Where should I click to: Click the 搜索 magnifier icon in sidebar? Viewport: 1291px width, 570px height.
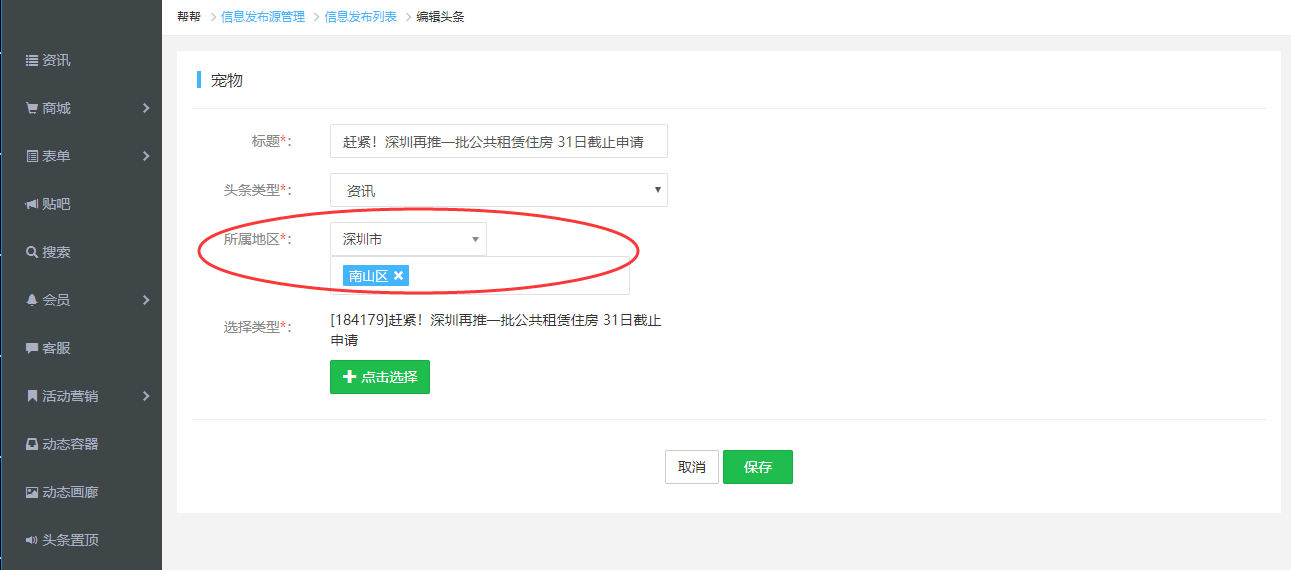32,253
